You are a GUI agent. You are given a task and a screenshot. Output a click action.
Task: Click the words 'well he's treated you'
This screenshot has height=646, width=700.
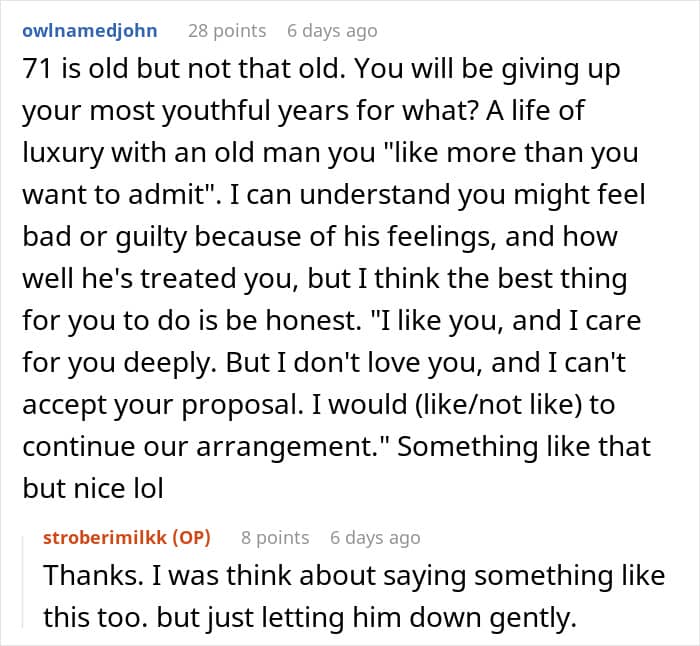click(x=160, y=279)
